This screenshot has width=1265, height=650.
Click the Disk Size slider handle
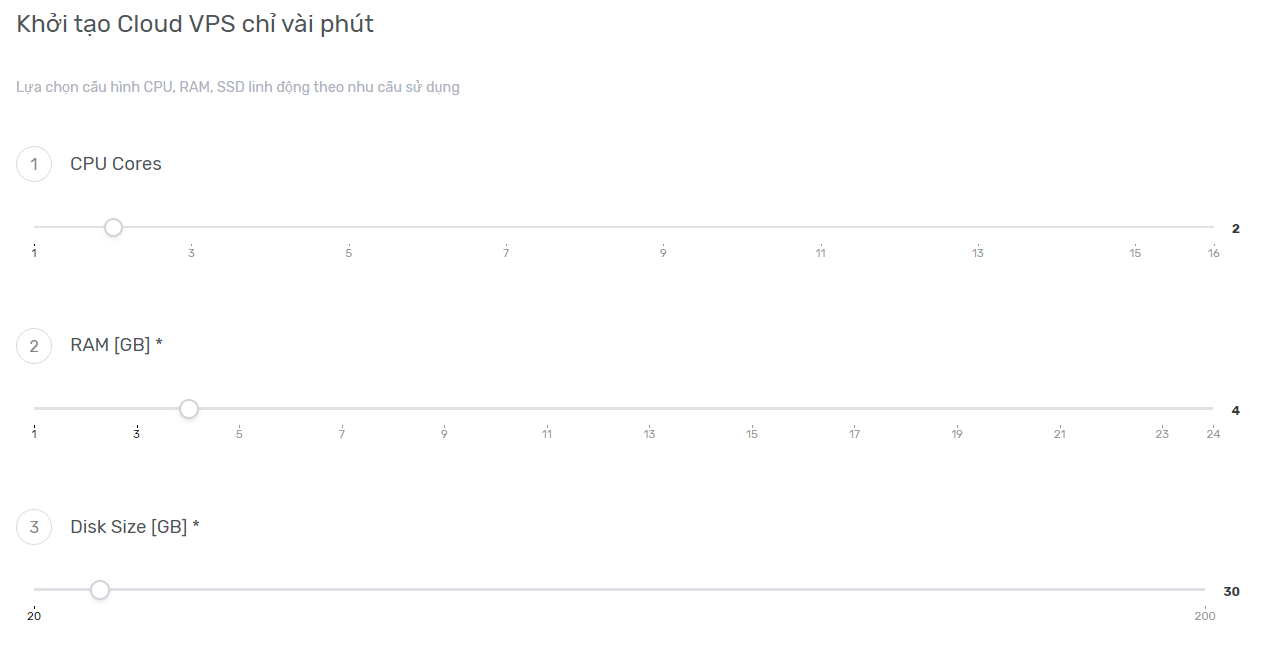pyautogui.click(x=100, y=590)
